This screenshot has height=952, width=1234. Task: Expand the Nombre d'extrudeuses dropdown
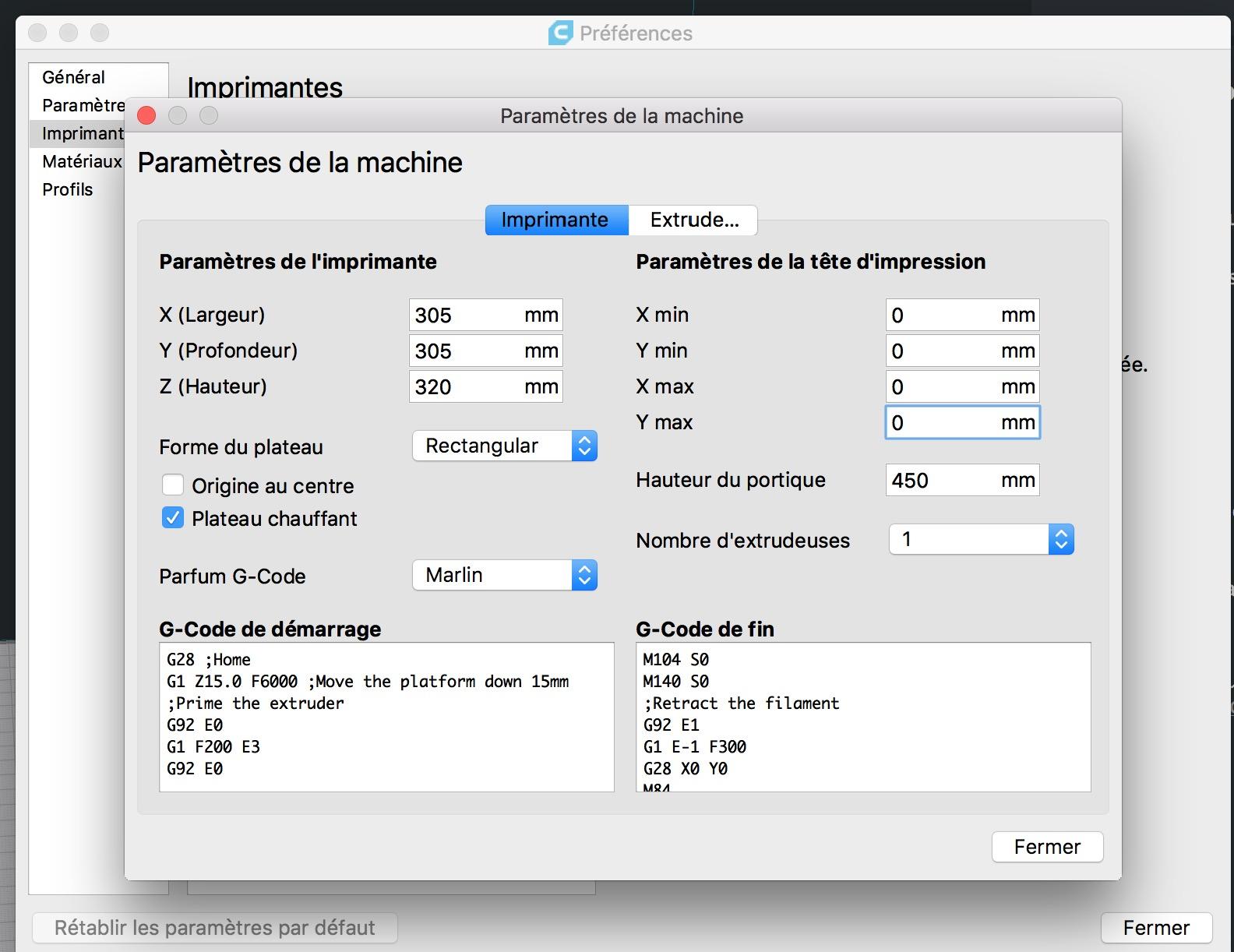981,539
